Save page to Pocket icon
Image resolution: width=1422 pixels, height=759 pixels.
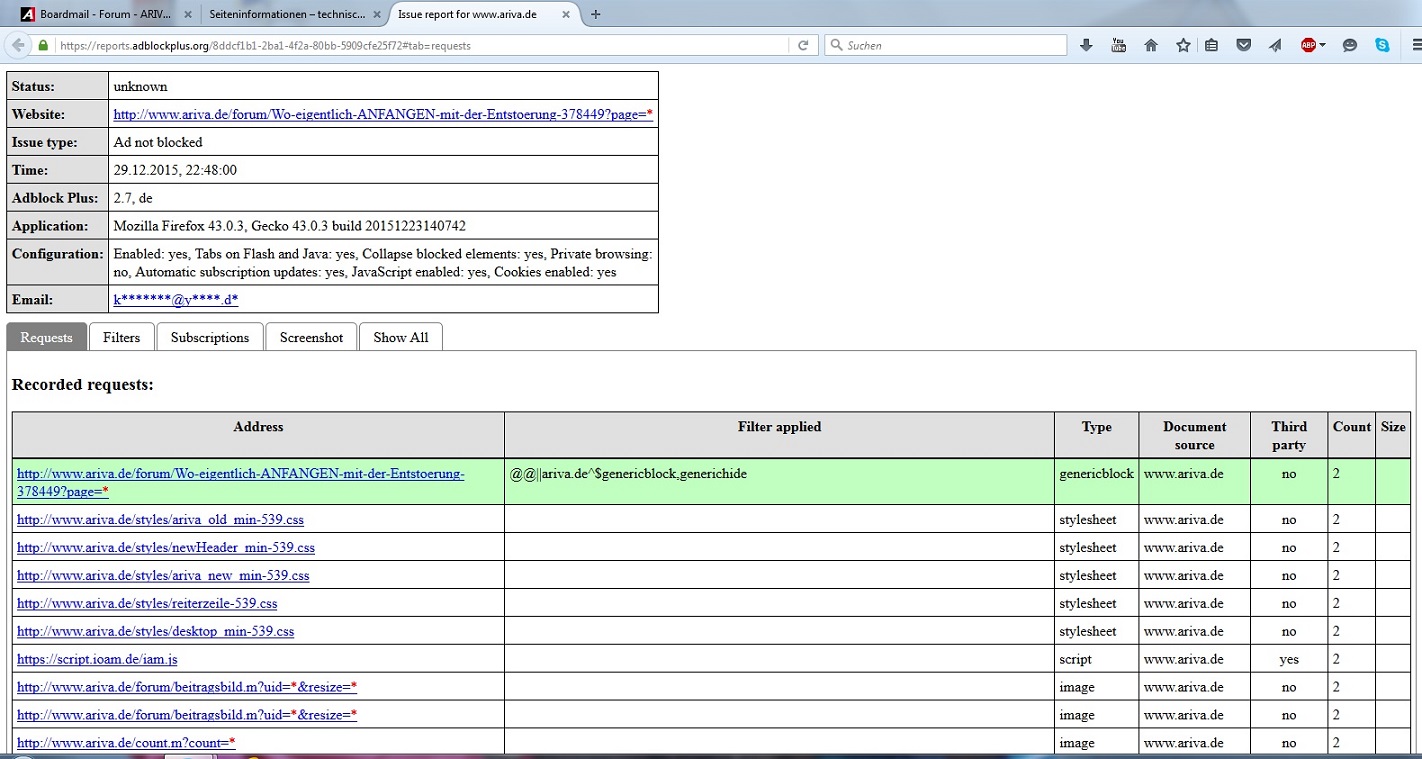[1243, 45]
